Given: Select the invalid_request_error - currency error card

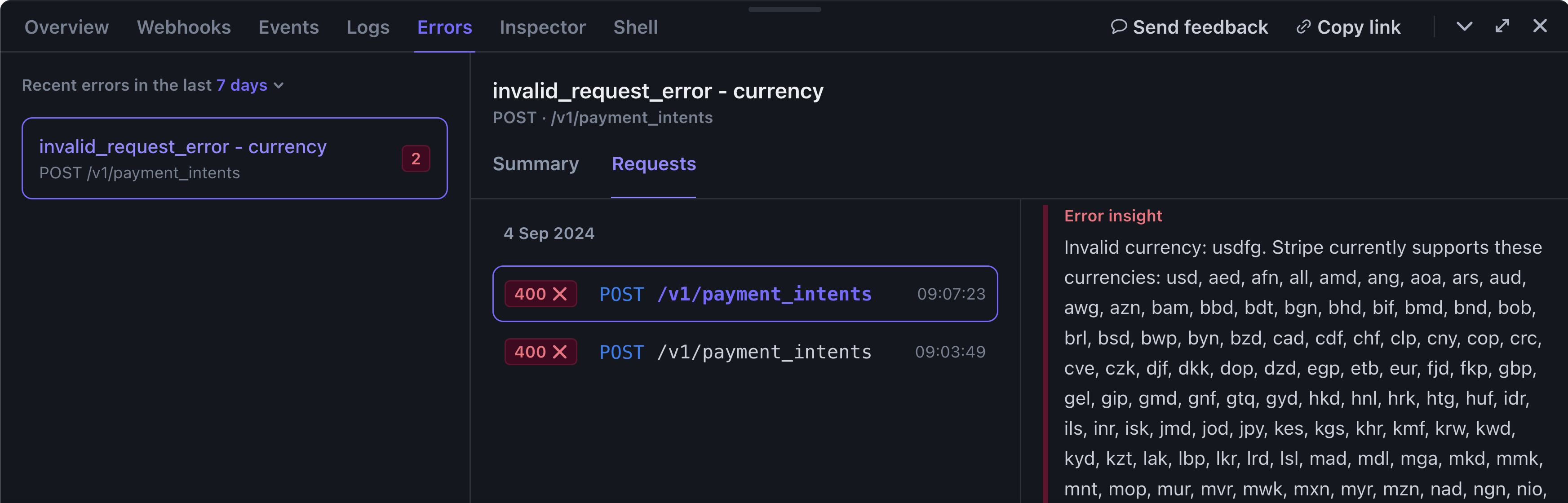Looking at the screenshot, I should coord(235,158).
